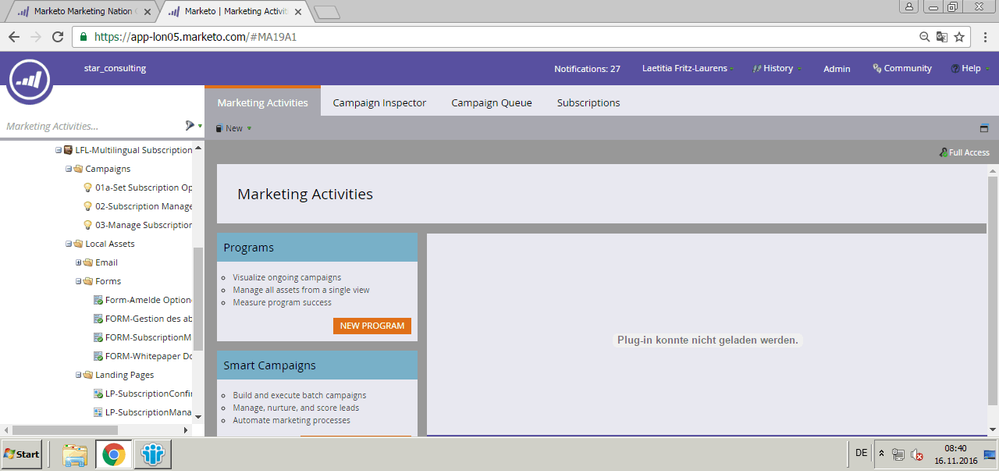
Task: Switch to the Subscriptions tab
Action: (588, 102)
